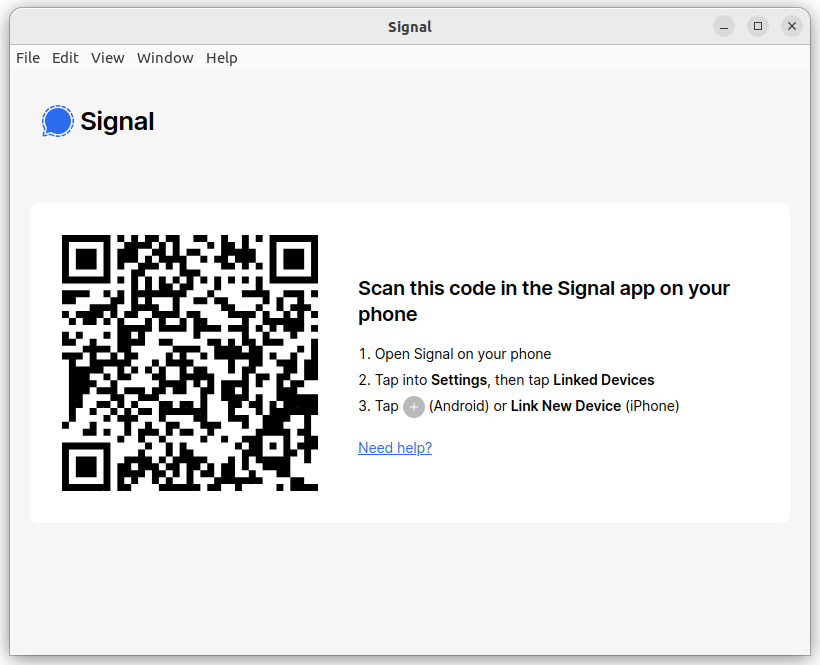Click the center of the QR code
This screenshot has height=665, width=820.
coord(190,363)
